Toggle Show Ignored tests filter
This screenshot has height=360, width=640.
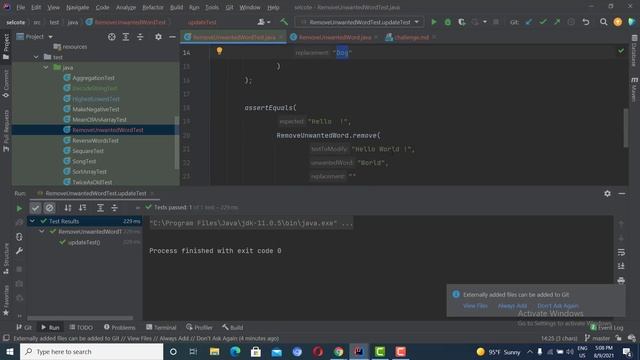click(x=50, y=208)
